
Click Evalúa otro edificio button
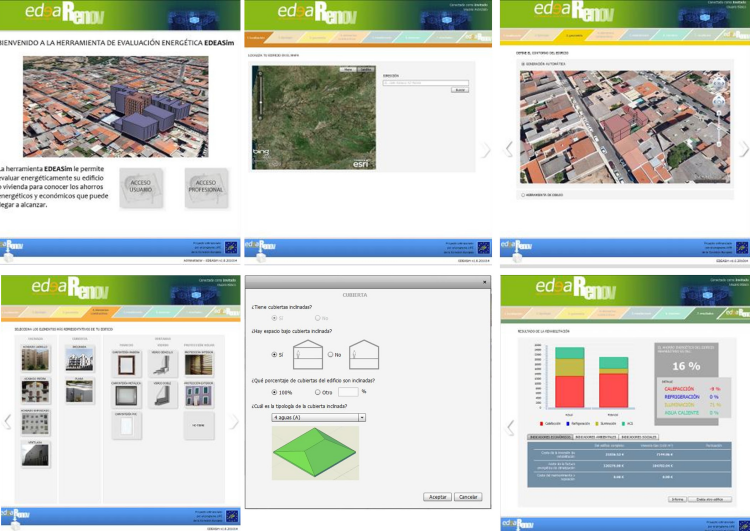(x=710, y=499)
